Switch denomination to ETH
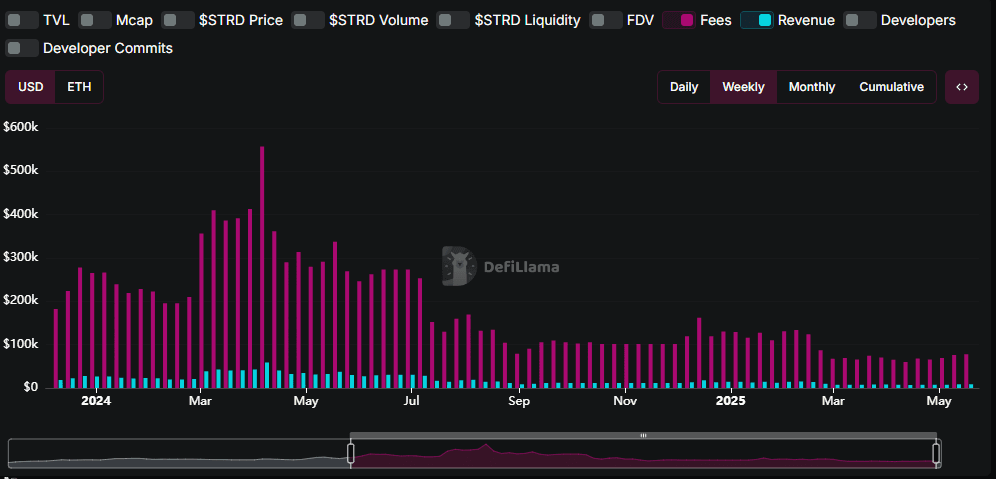 79,87
